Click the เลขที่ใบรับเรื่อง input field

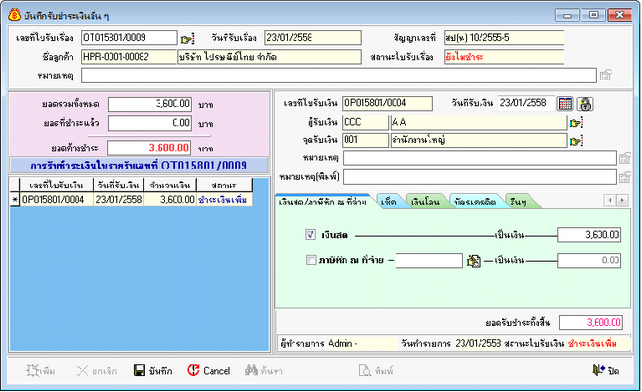point(129,38)
